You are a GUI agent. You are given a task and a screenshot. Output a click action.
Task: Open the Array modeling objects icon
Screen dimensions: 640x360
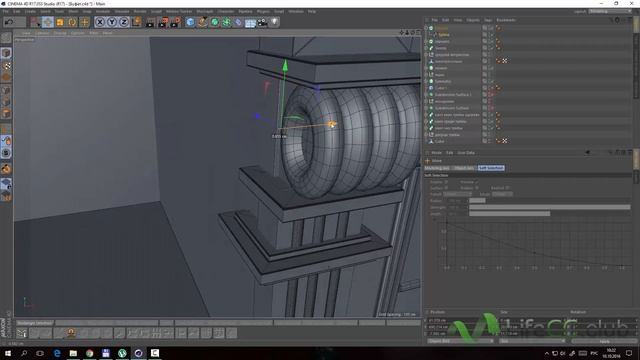(x=226, y=22)
